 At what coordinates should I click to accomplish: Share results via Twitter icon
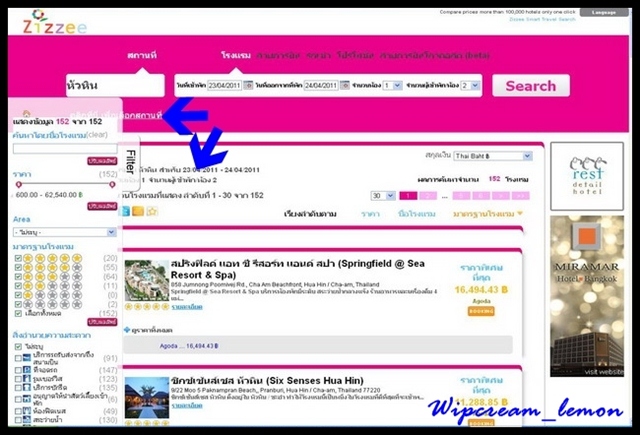(125, 211)
